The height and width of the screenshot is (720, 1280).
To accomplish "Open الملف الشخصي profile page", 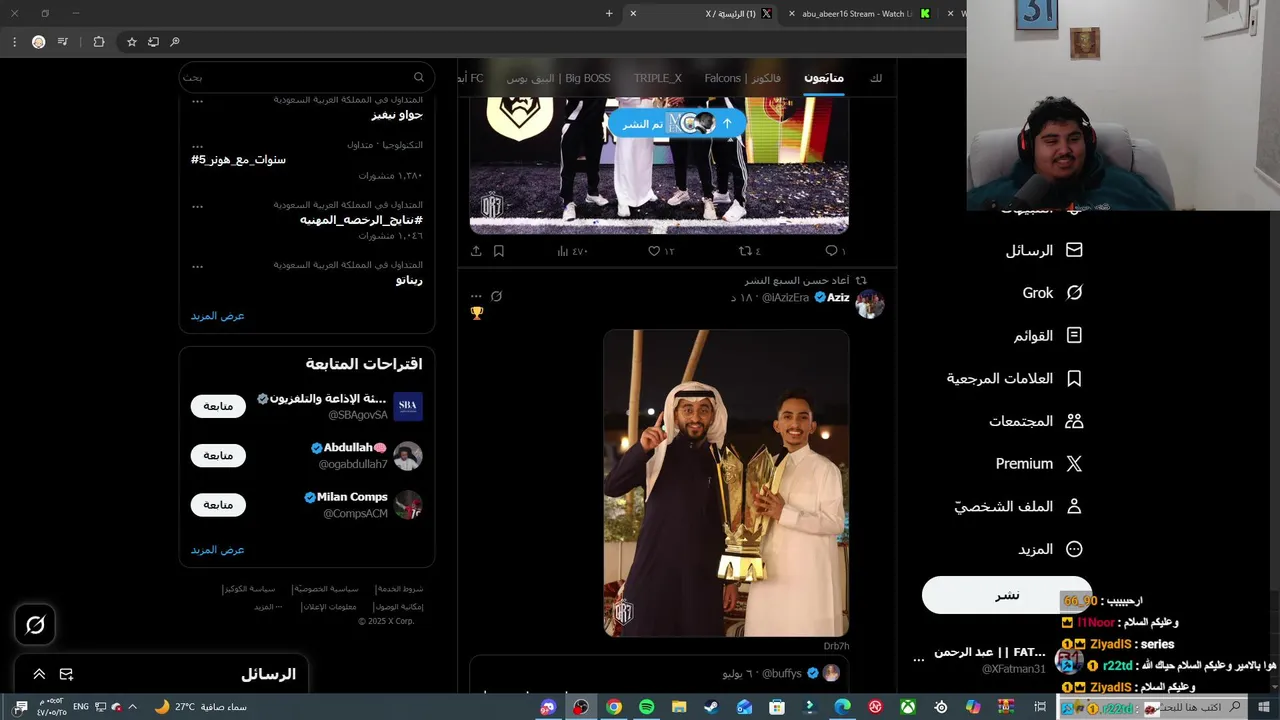I will coord(1018,507).
